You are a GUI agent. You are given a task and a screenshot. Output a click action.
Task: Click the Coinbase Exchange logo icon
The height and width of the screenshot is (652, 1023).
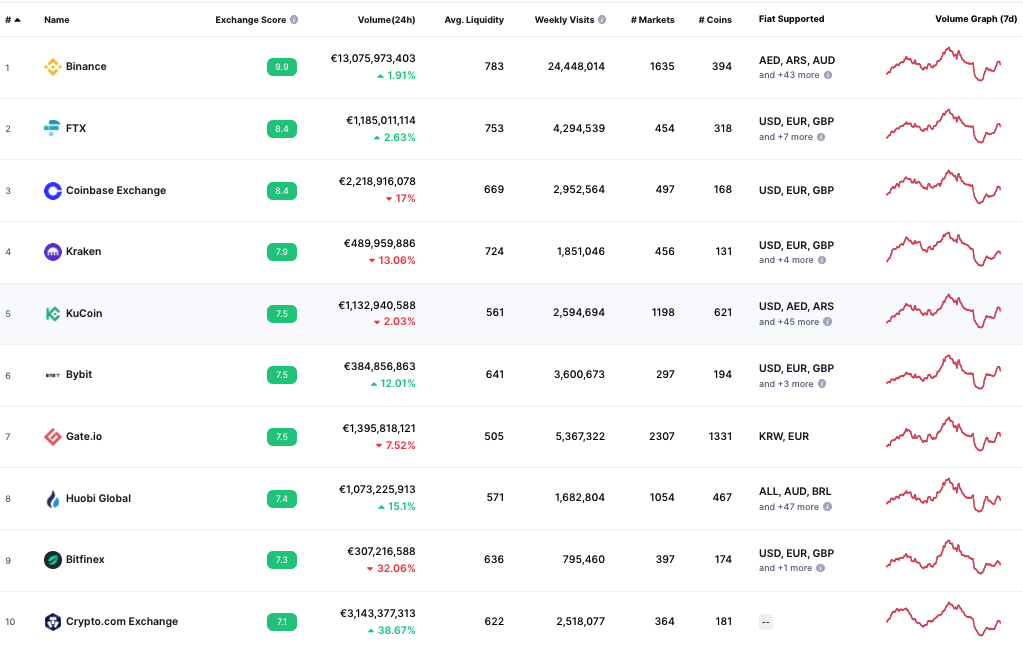pos(52,191)
